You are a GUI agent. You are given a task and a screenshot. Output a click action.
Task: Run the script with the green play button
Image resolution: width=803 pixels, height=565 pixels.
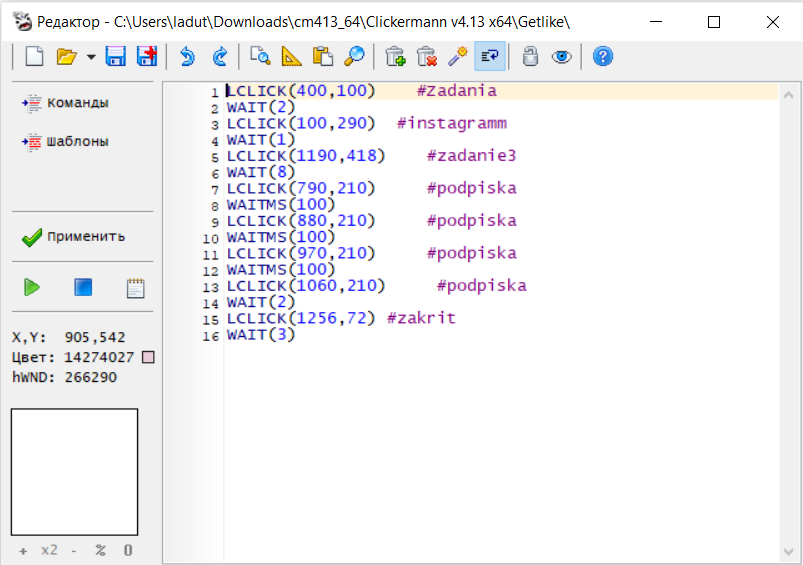click(32, 287)
